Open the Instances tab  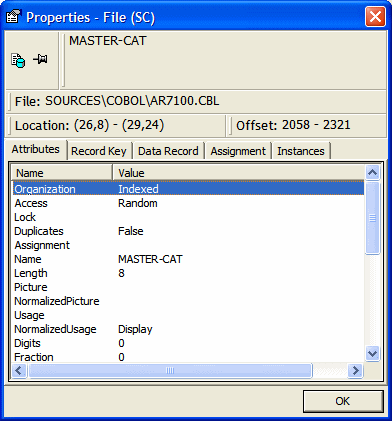(301, 151)
